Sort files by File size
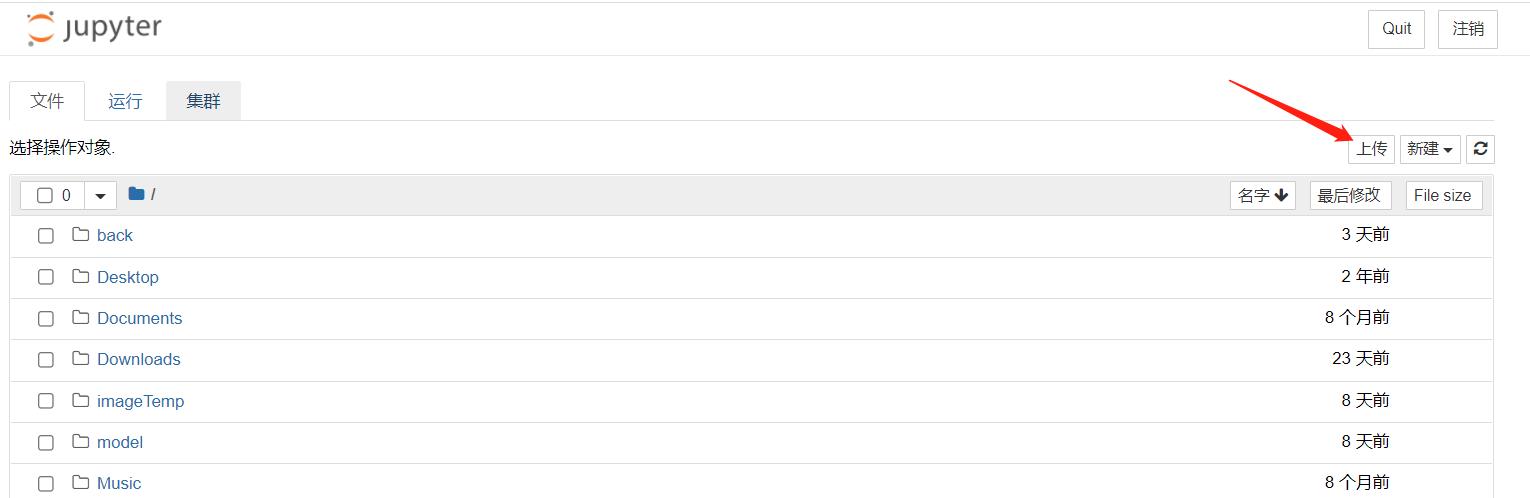Screen dimensions: 1530x498 tap(1444, 195)
